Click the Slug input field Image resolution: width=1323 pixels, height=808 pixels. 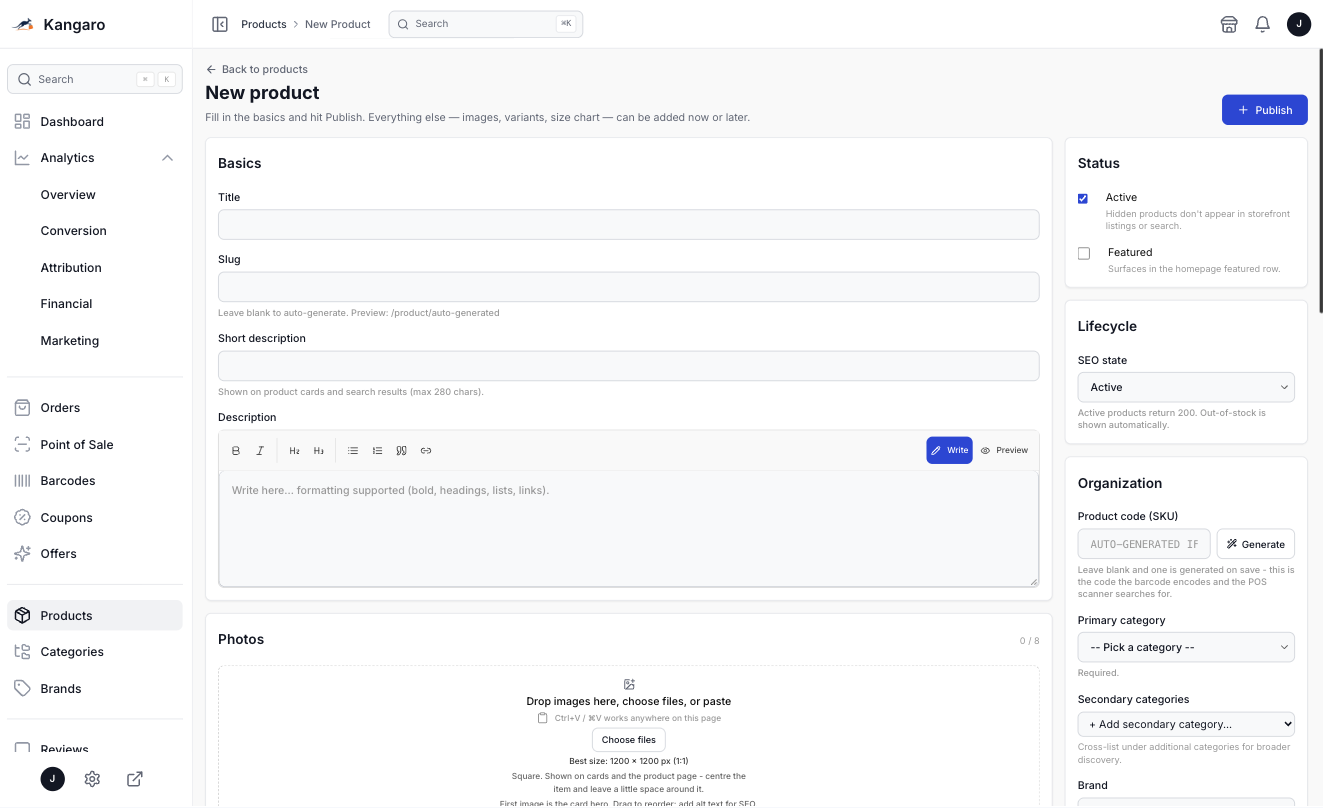(629, 287)
